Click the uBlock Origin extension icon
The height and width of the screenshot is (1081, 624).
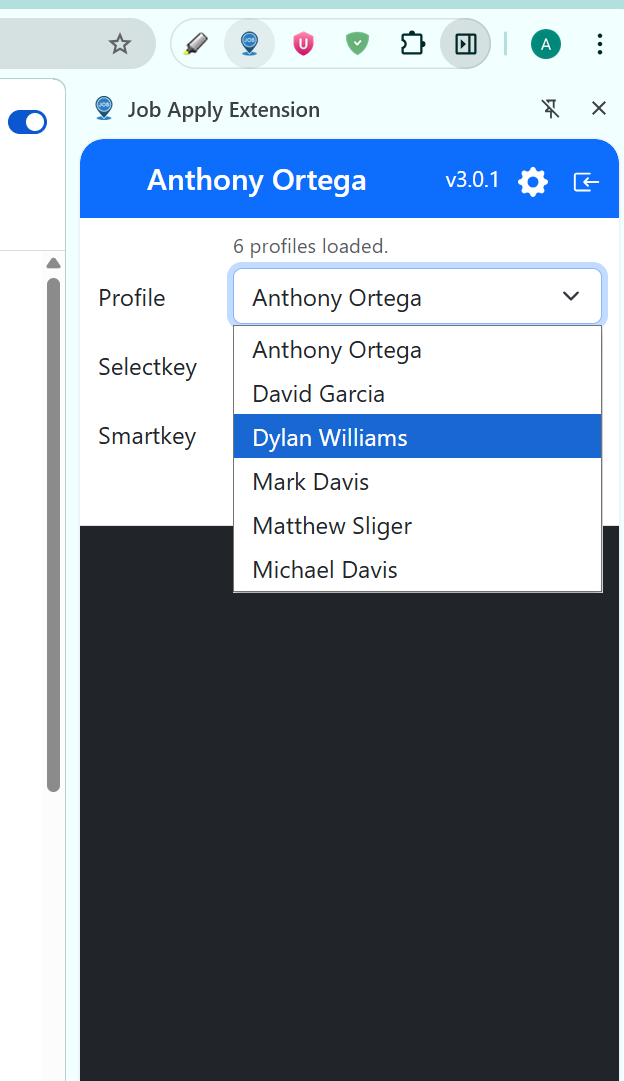303,43
